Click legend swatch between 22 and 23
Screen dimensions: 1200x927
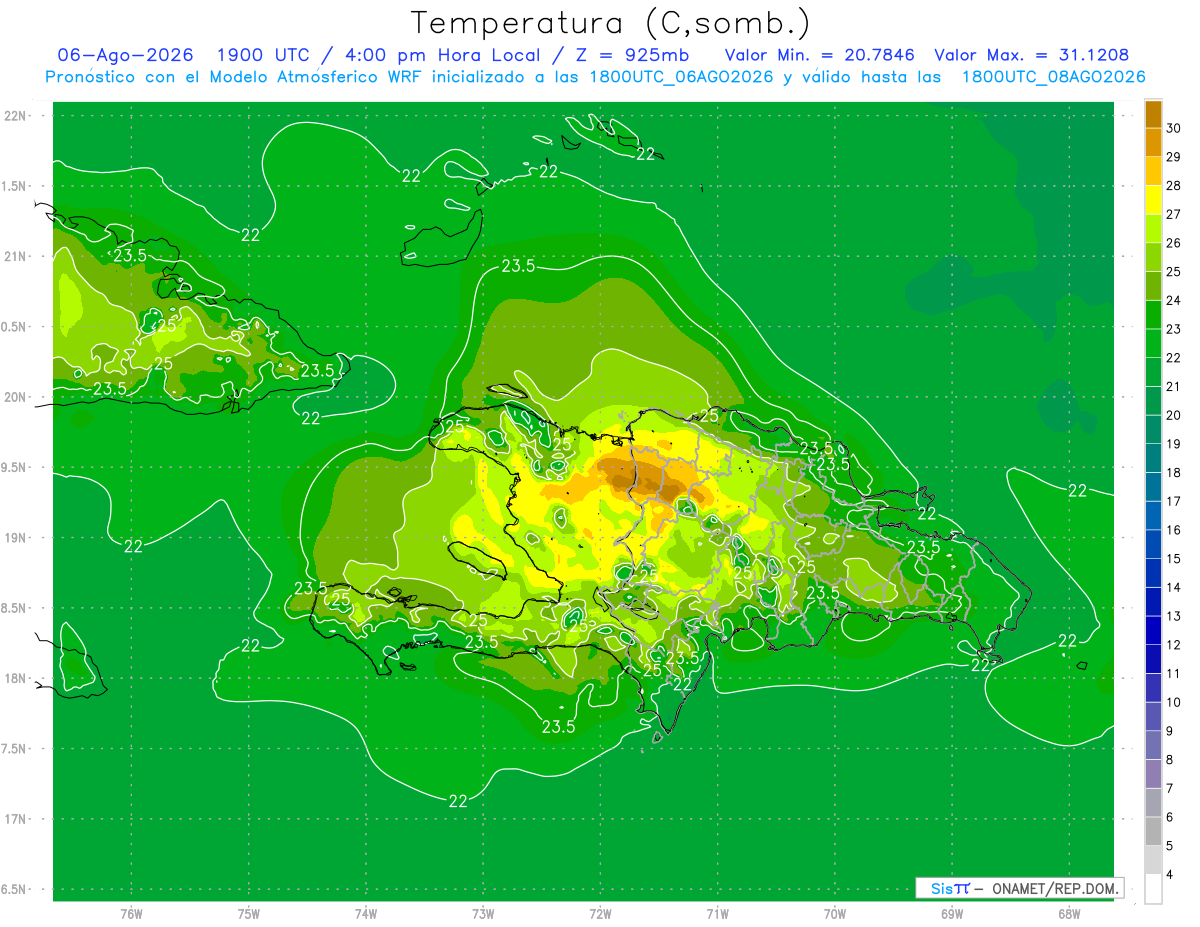(1153, 343)
